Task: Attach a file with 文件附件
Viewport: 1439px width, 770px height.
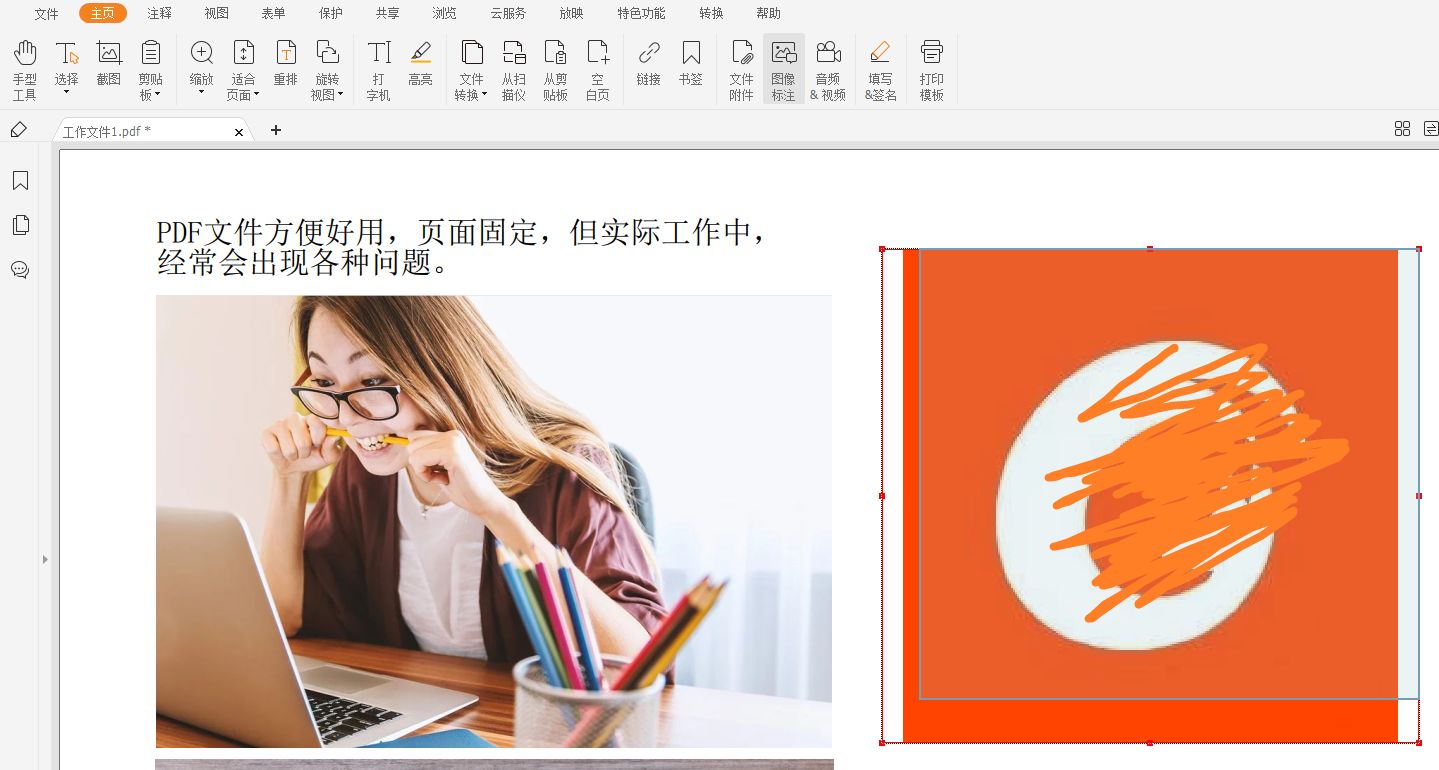Action: click(741, 68)
